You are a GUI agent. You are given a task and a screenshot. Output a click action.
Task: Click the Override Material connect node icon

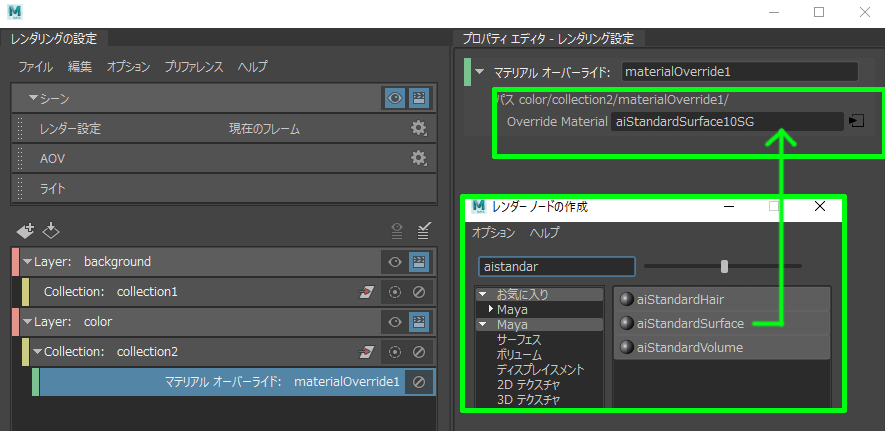point(856,121)
